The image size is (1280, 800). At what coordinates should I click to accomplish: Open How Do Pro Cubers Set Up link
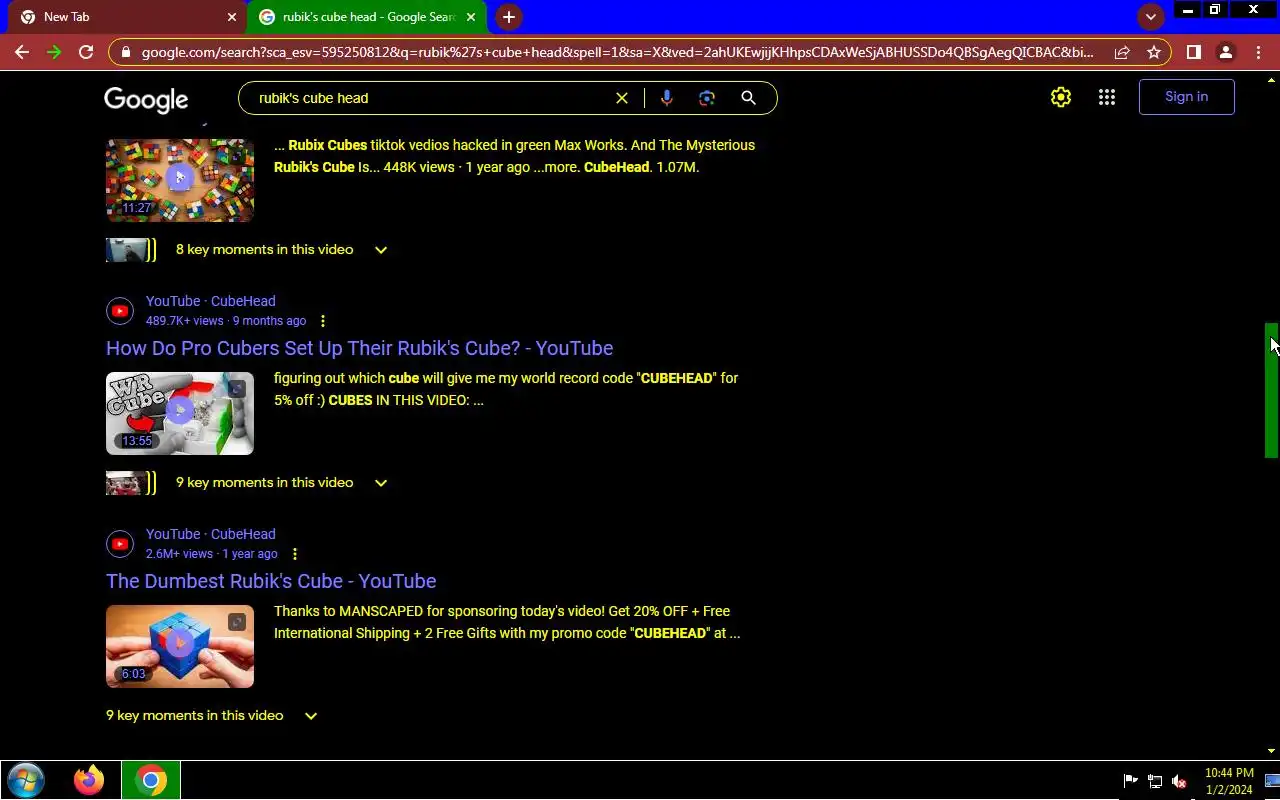pyautogui.click(x=359, y=348)
